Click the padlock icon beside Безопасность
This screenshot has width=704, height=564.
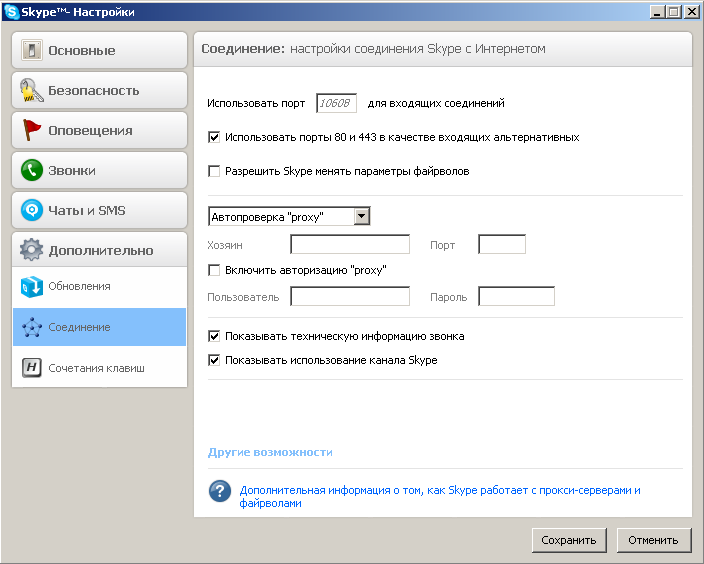click(x=31, y=90)
